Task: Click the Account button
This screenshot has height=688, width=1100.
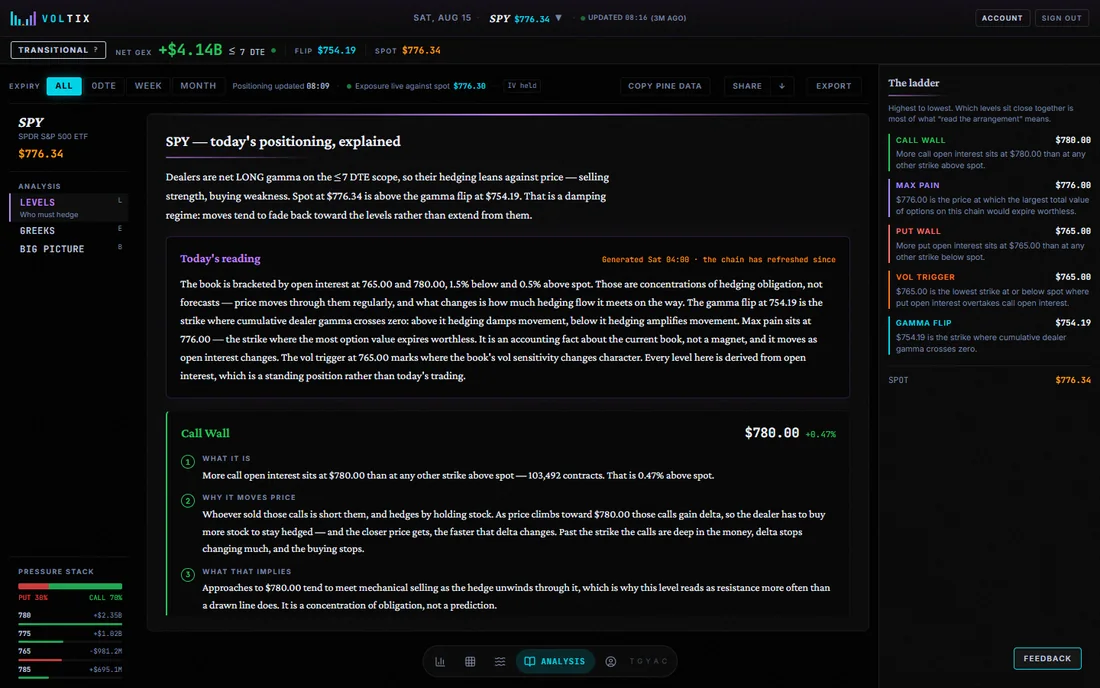Action: 1002,18
